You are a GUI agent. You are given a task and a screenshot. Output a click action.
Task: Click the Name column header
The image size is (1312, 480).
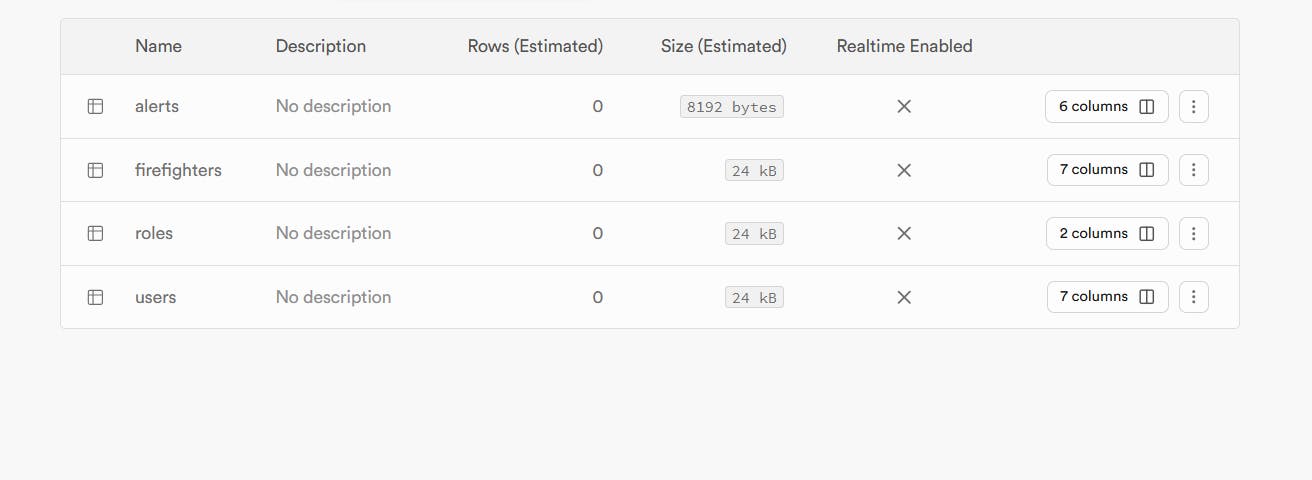click(x=158, y=46)
